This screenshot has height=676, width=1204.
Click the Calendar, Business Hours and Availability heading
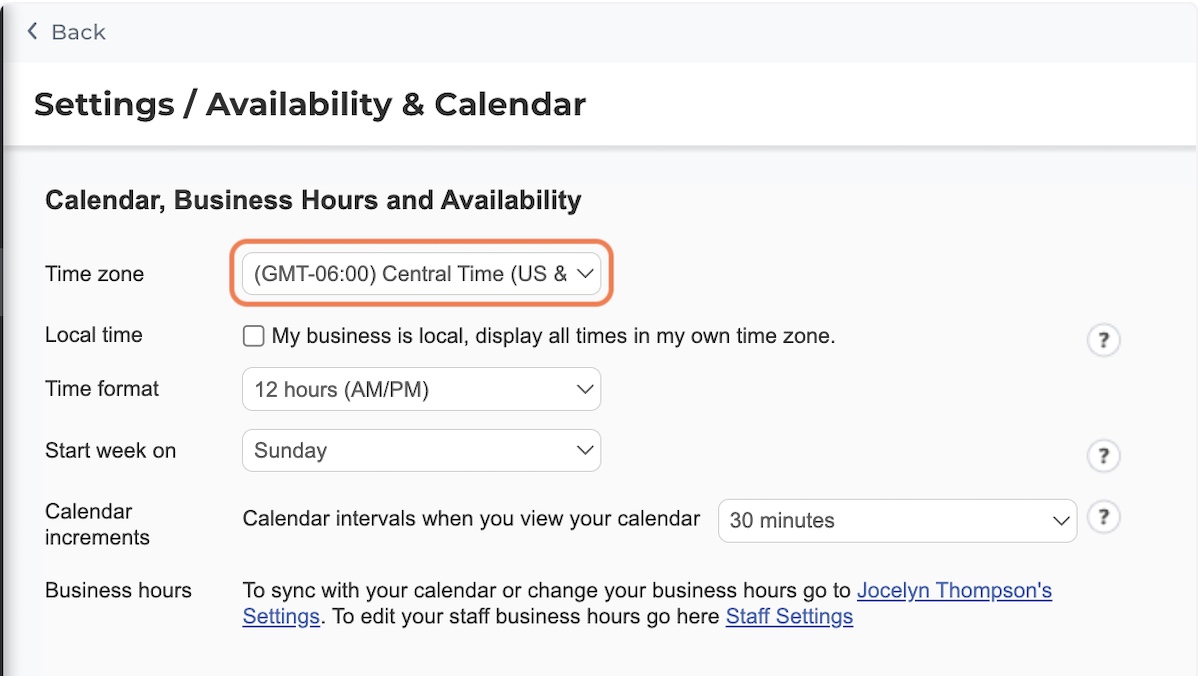coord(313,200)
